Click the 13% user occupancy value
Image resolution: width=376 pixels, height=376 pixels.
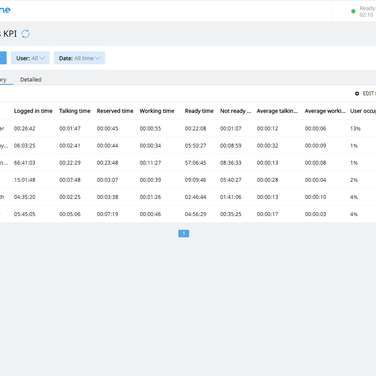tap(355, 128)
